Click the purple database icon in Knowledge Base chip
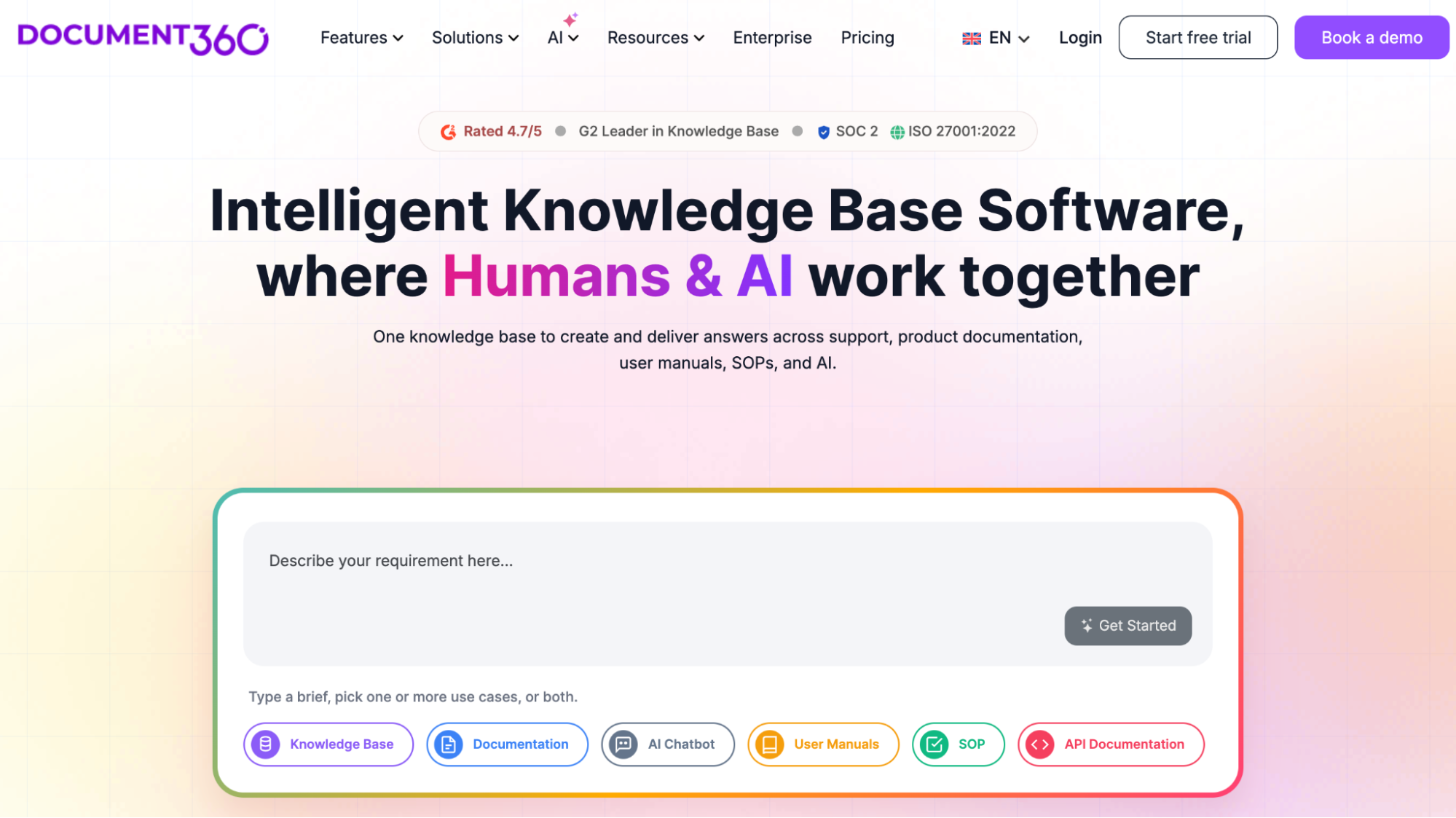This screenshot has width=1456, height=818. click(266, 744)
